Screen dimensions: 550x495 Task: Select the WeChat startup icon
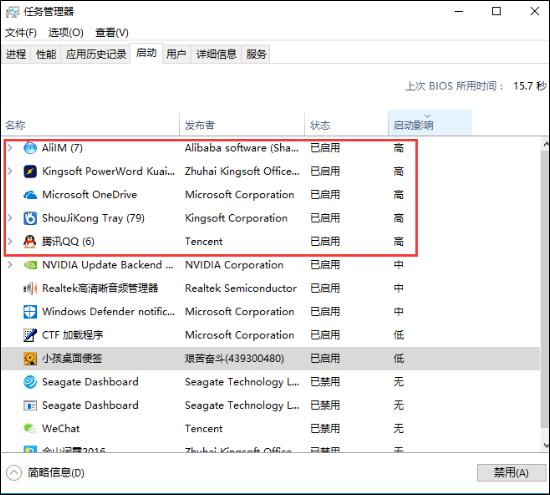tap(30, 428)
